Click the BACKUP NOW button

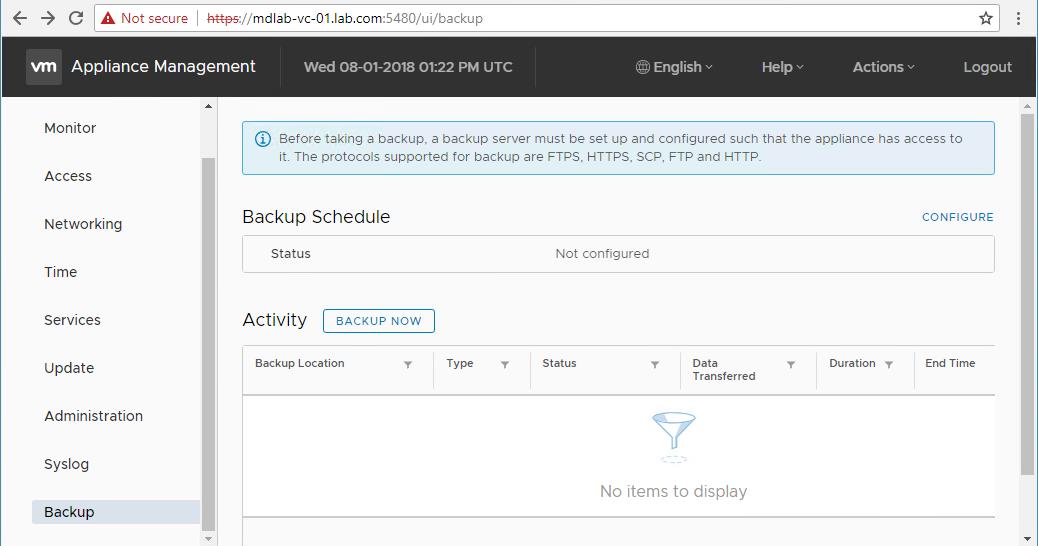(x=379, y=321)
